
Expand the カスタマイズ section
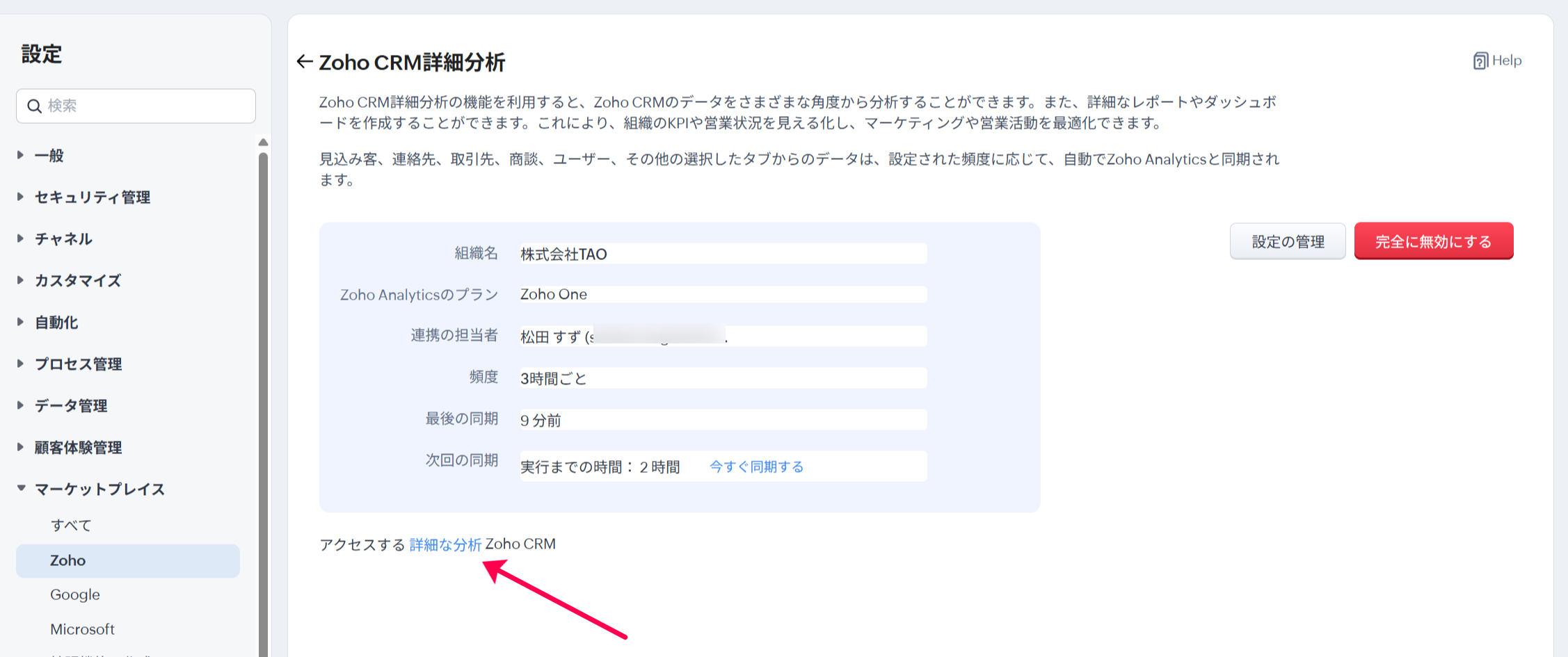(77, 281)
